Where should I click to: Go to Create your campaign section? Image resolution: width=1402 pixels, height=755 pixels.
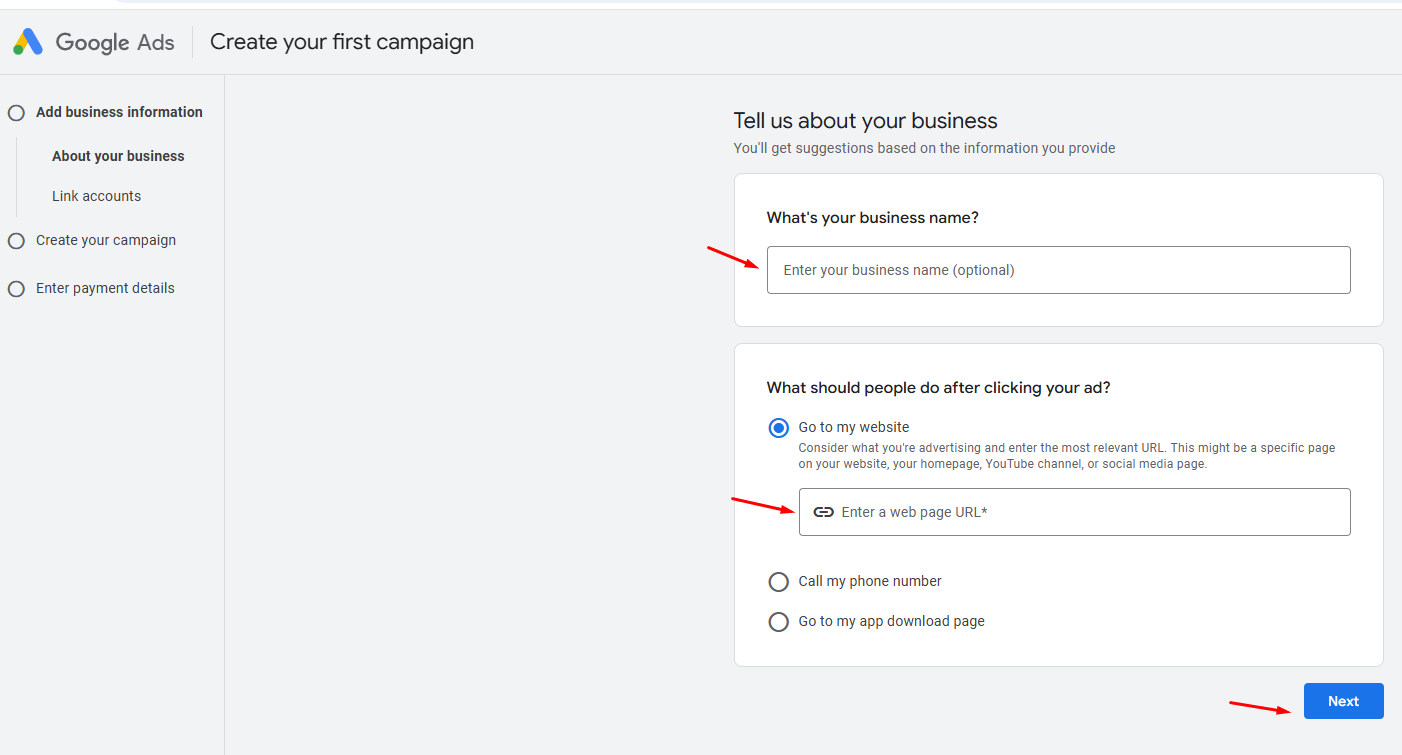[x=106, y=240]
